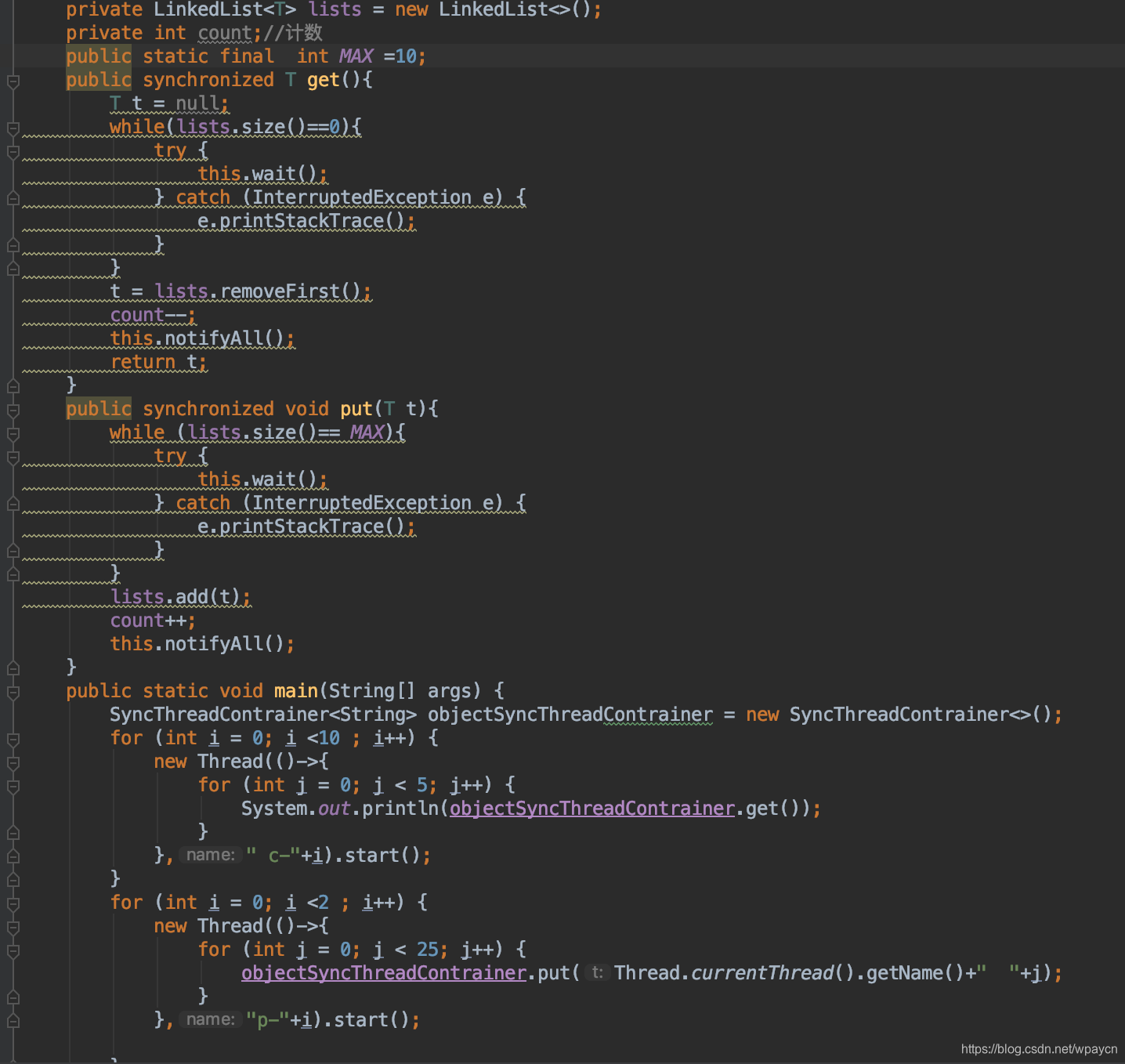
Task: Click the 'count--;' statement
Action: tap(153, 315)
